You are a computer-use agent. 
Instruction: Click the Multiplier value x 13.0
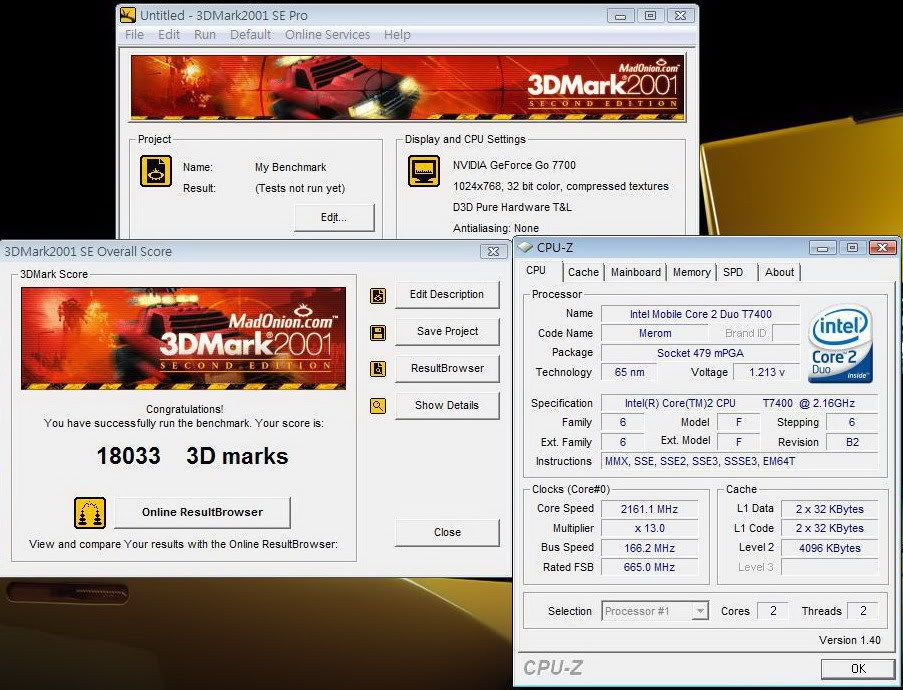649,528
